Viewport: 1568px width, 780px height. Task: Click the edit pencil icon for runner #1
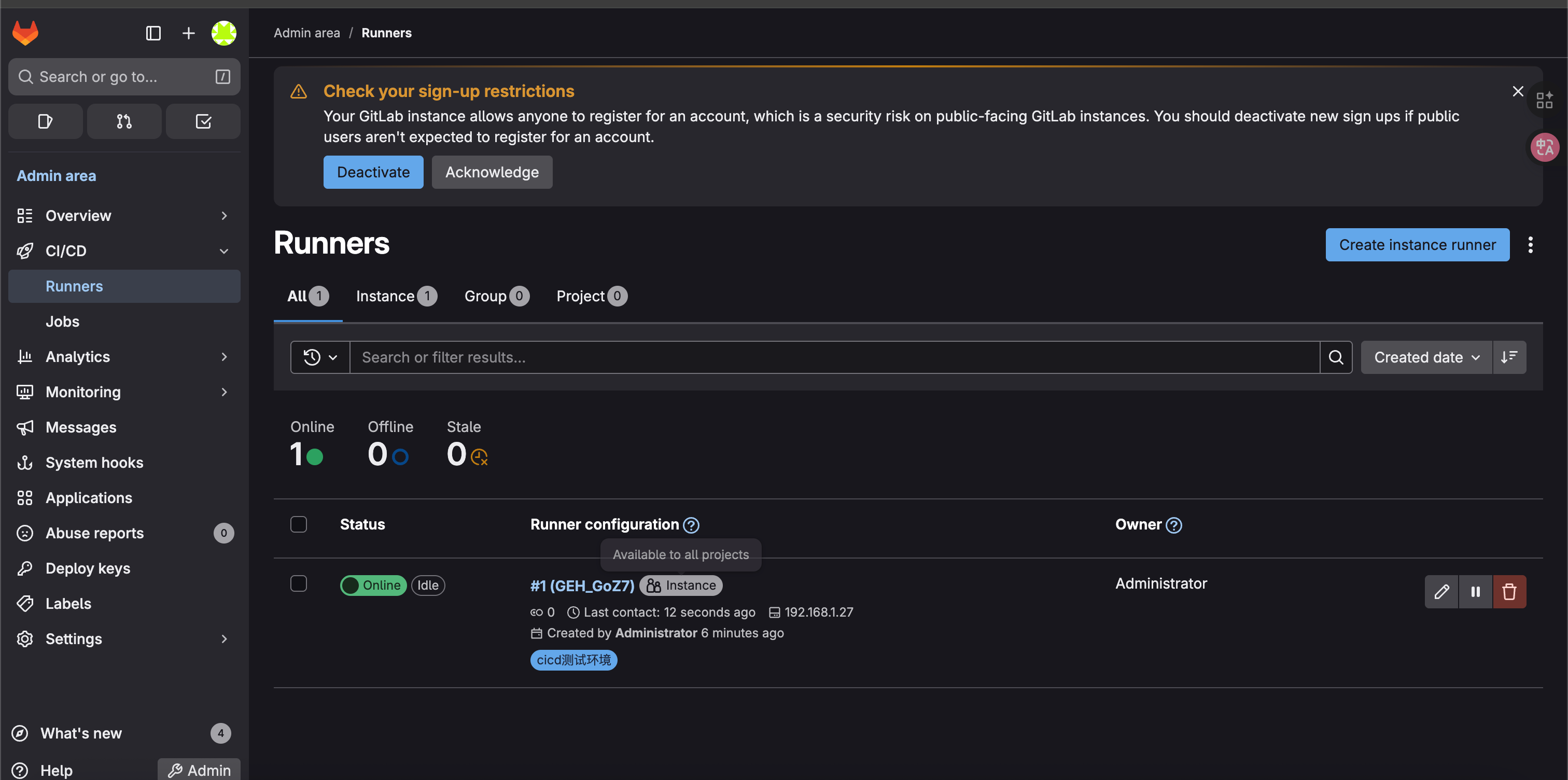[x=1441, y=591]
